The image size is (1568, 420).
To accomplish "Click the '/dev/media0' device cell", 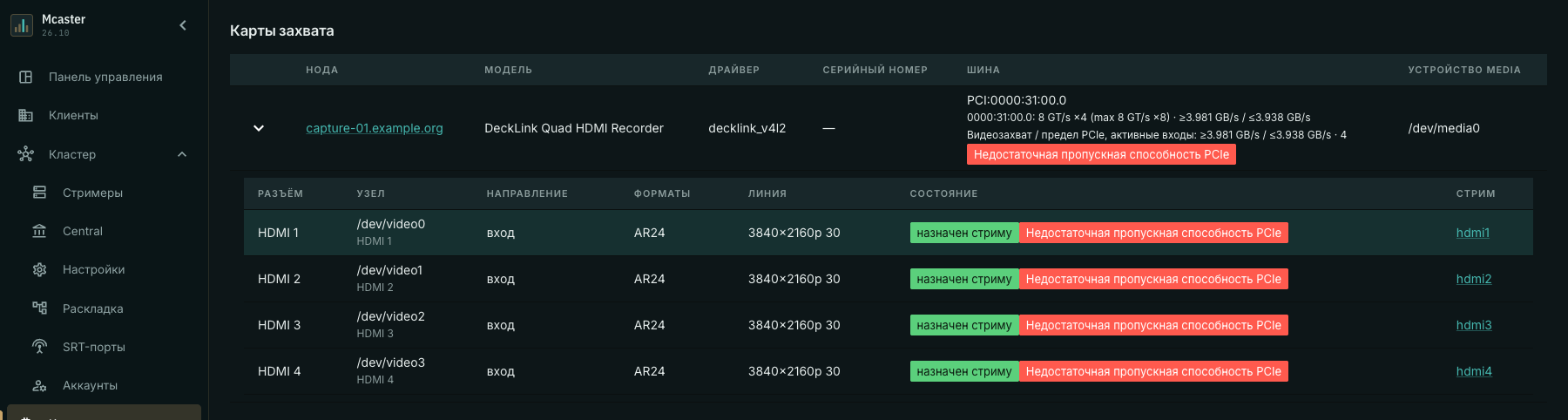I will (1444, 128).
